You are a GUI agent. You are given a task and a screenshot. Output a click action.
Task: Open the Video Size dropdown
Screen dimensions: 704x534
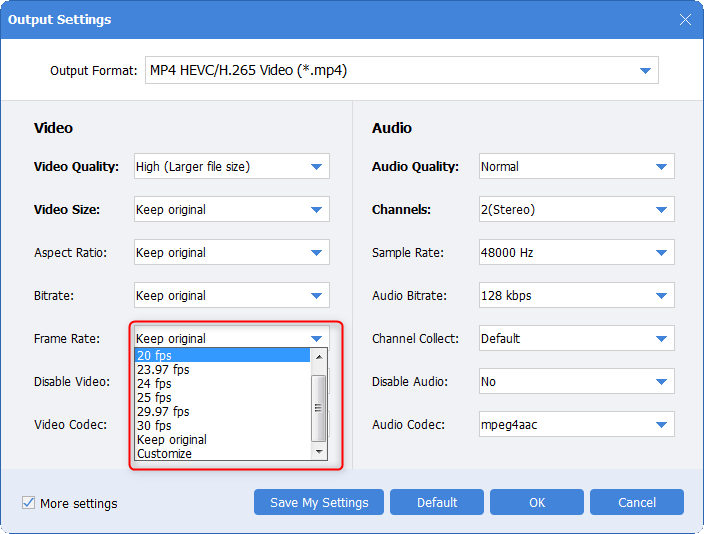pyautogui.click(x=232, y=209)
